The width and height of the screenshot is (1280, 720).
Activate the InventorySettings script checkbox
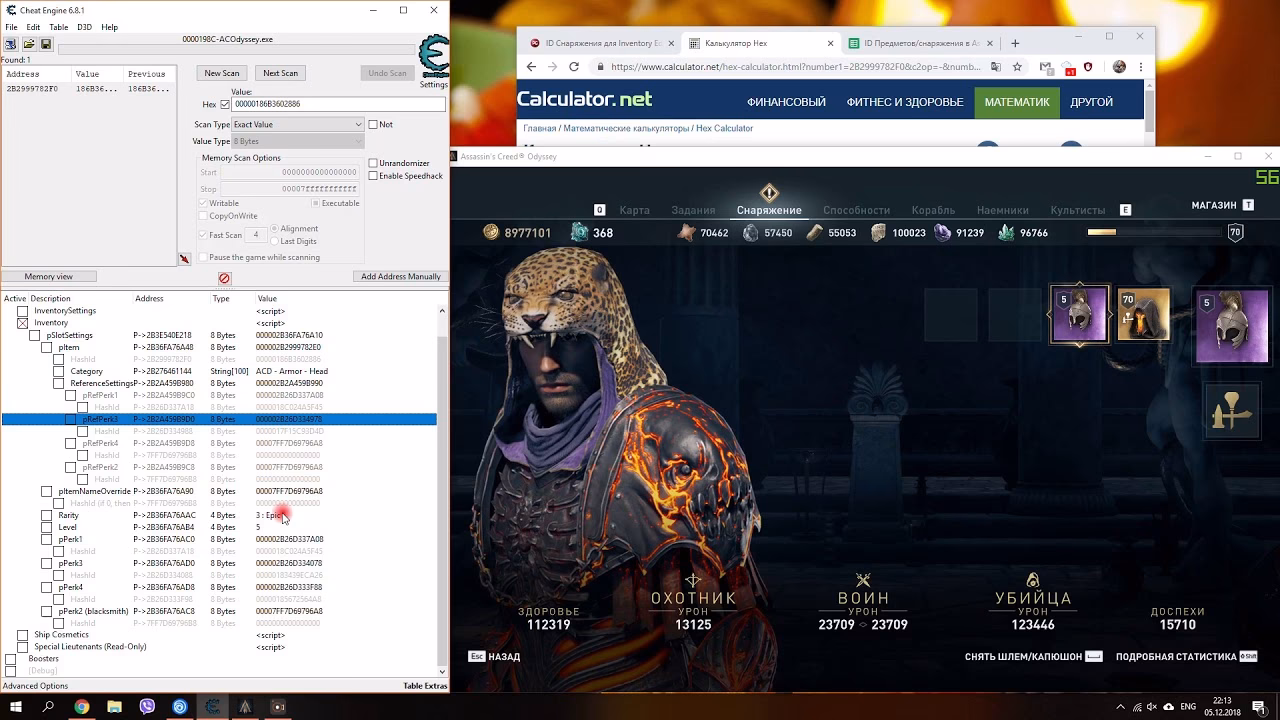pos(22,311)
